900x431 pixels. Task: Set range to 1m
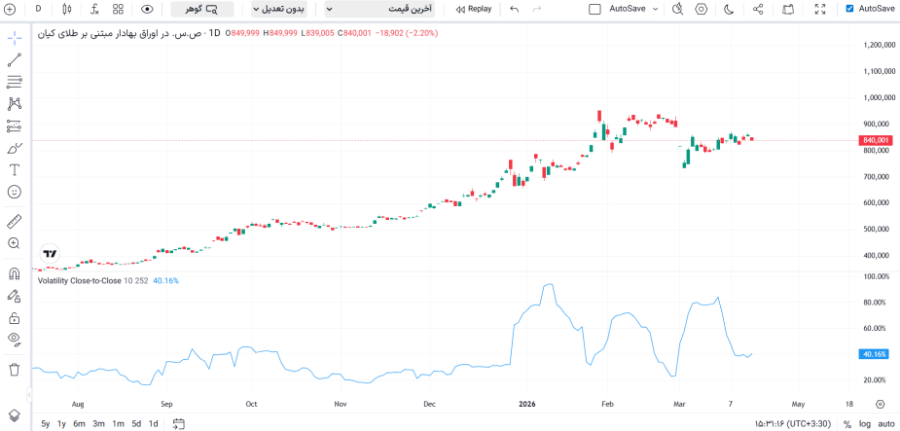[118, 424]
